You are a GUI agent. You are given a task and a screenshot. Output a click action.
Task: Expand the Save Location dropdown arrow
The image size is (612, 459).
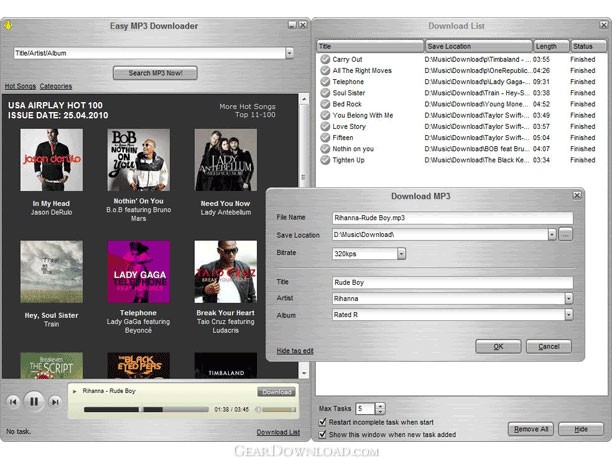point(552,235)
